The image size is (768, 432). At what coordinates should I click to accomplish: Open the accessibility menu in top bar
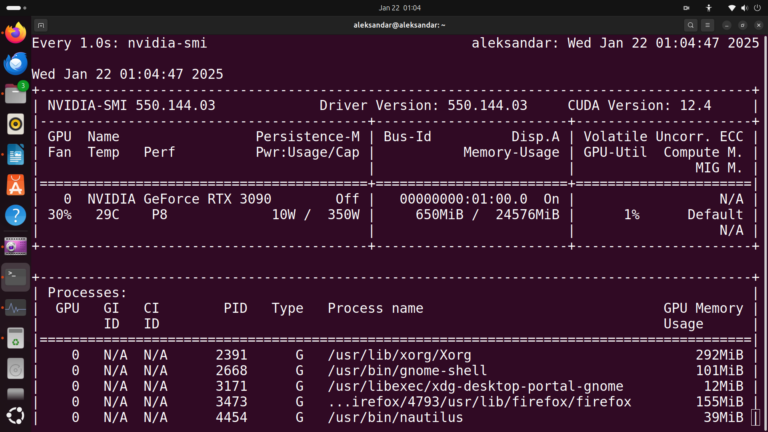tap(709, 8)
